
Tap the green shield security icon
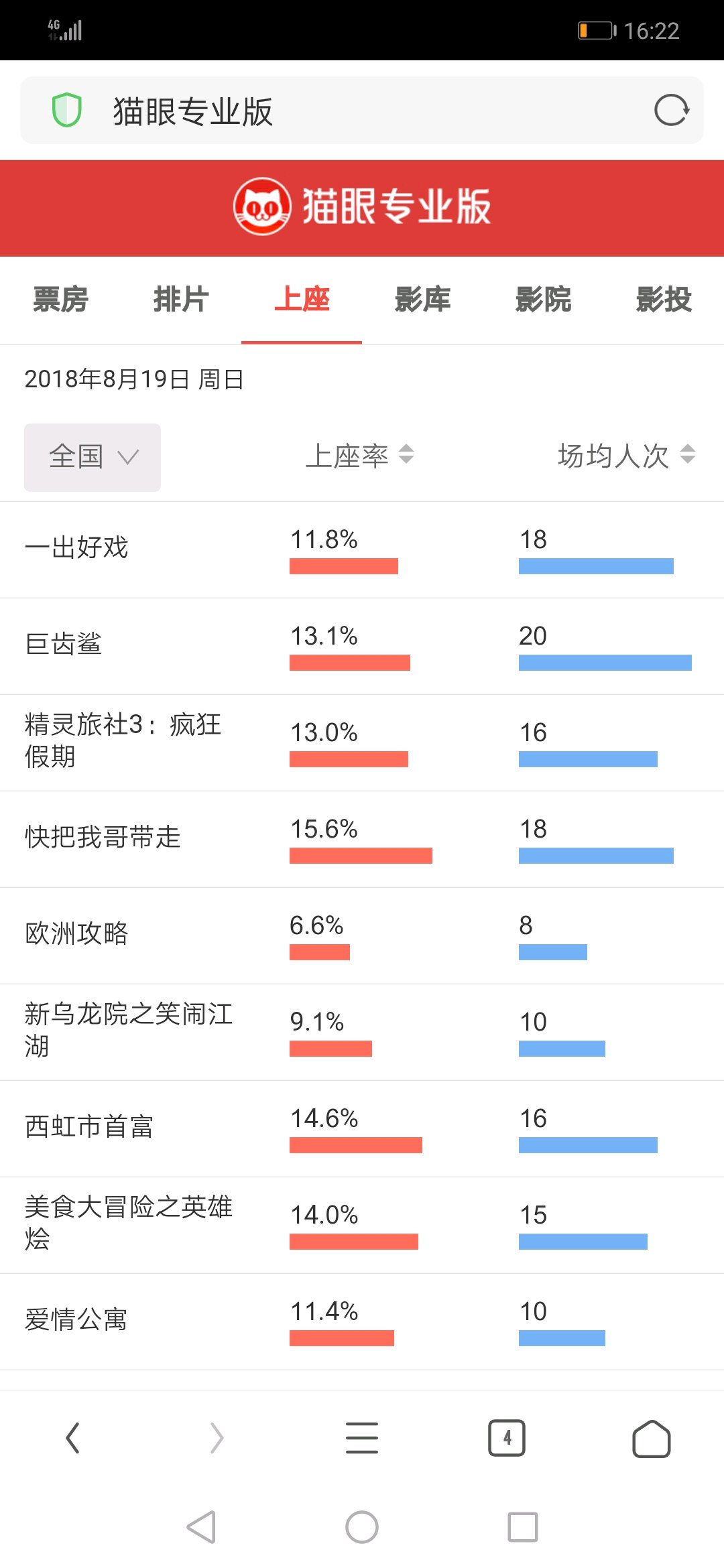coord(67,111)
